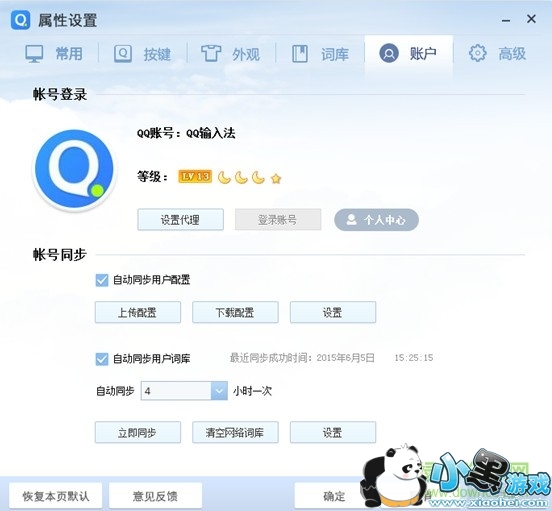The height and width of the screenshot is (511, 552).
Task: Click the LV13 level badge
Action: coord(195,176)
